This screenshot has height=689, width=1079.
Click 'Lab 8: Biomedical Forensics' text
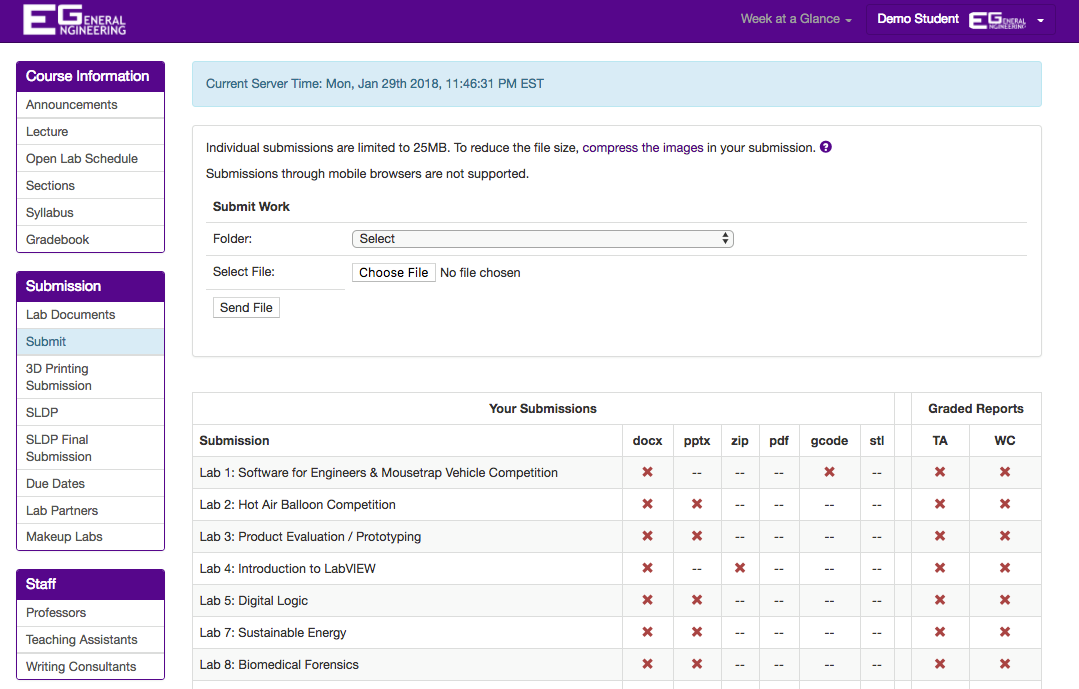pos(279,665)
